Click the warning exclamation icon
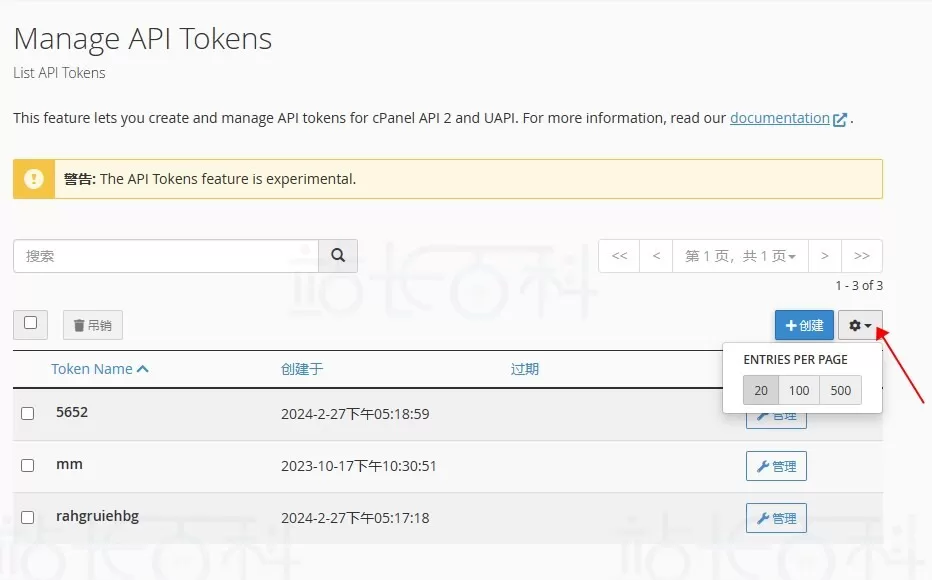 pos(34,179)
